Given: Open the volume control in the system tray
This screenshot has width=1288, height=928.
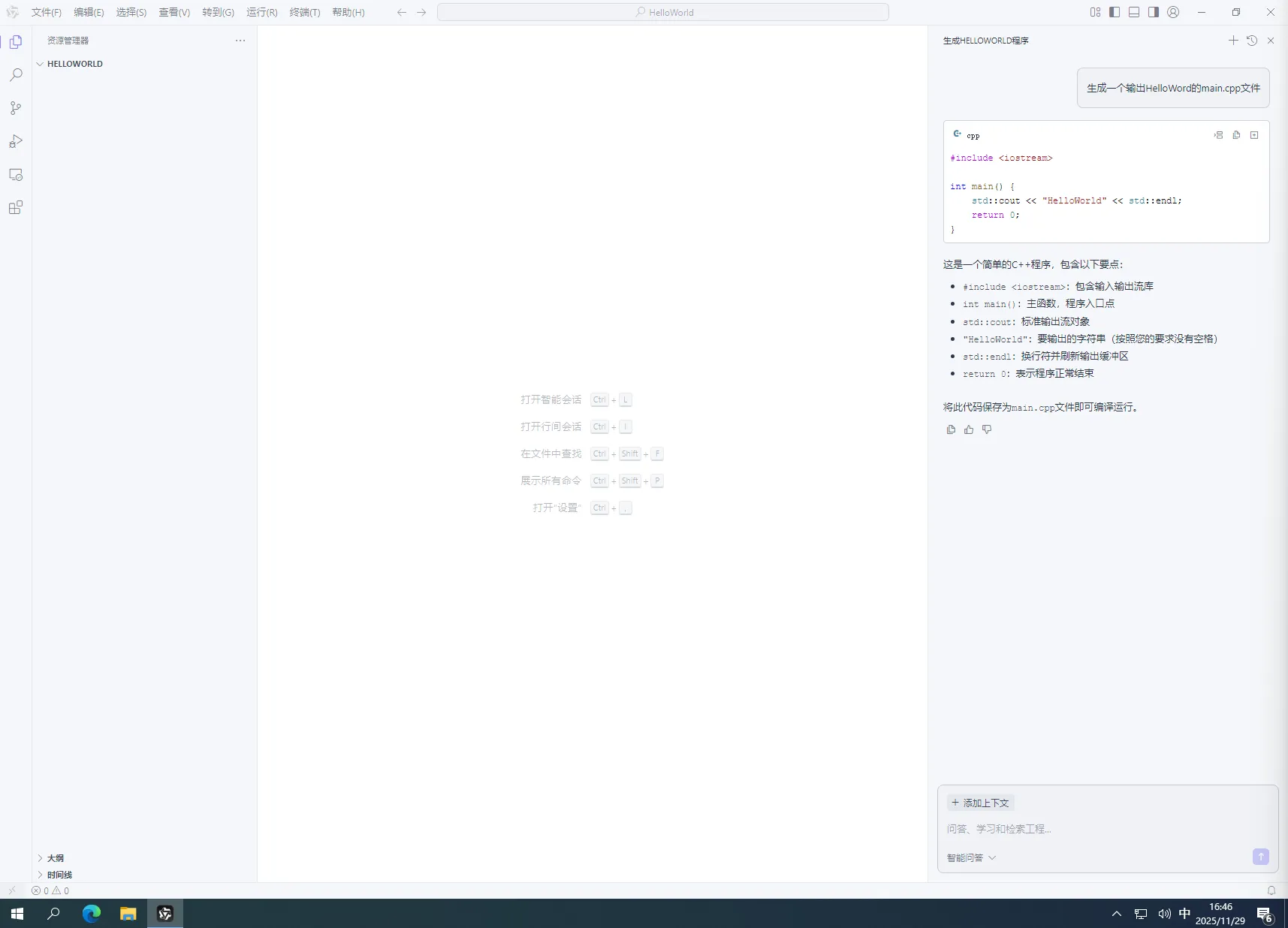Looking at the screenshot, I should coord(1164,914).
